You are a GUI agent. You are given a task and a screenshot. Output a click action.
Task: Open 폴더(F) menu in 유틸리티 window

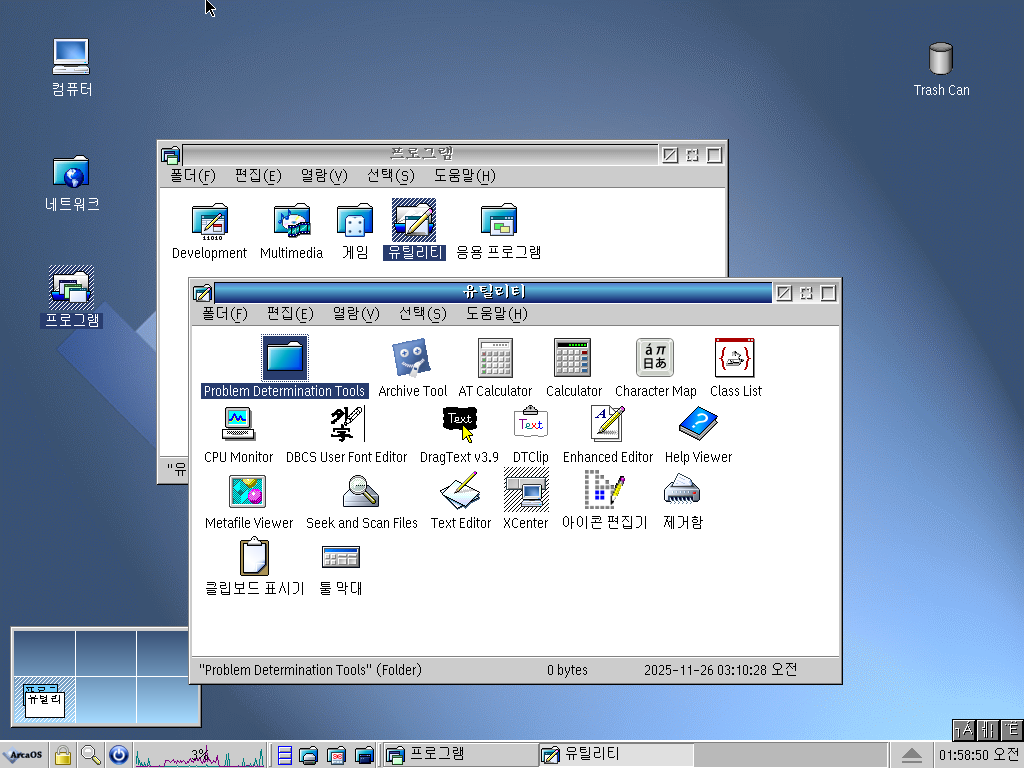tap(224, 314)
